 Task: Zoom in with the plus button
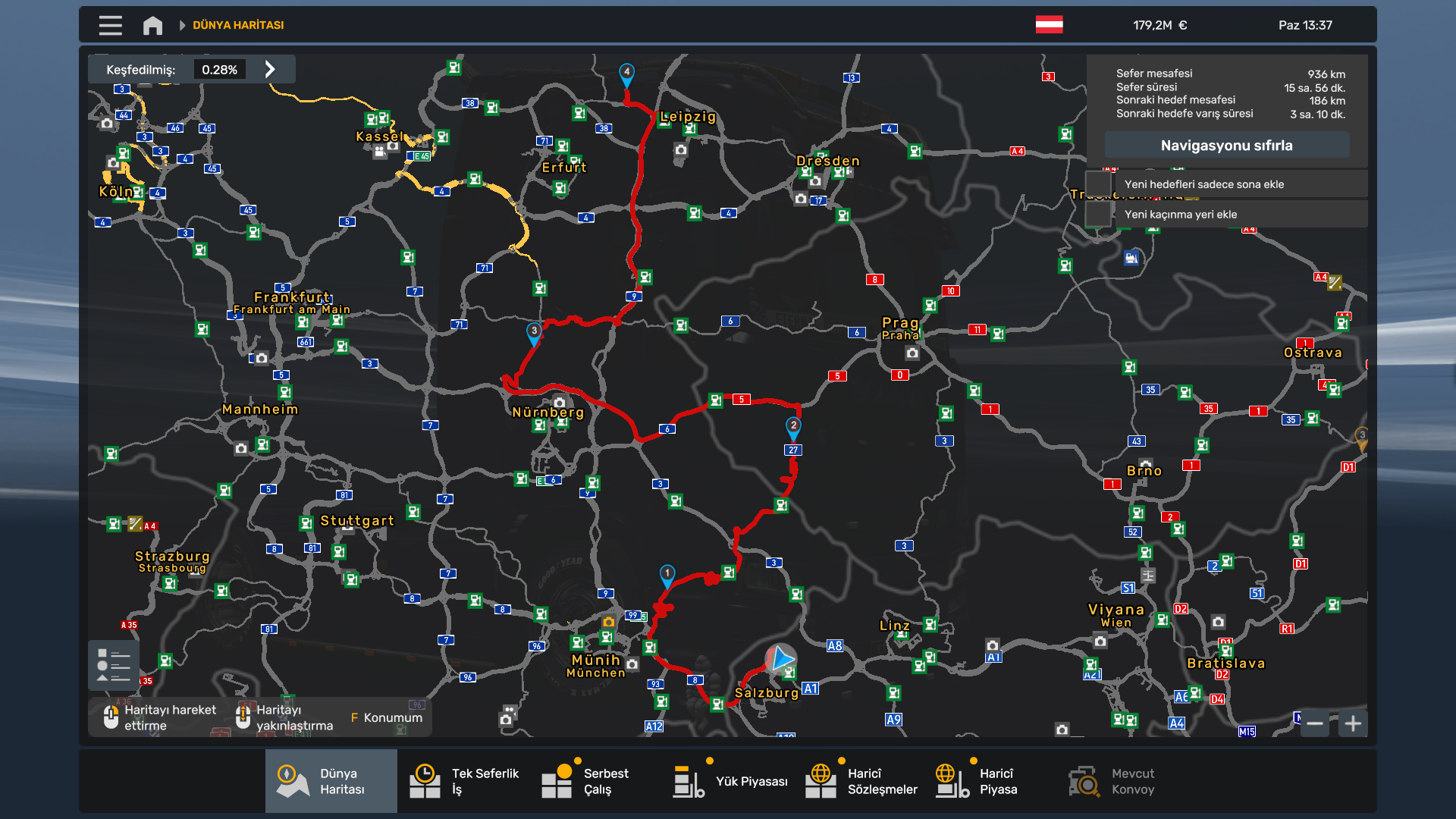coord(1353,723)
